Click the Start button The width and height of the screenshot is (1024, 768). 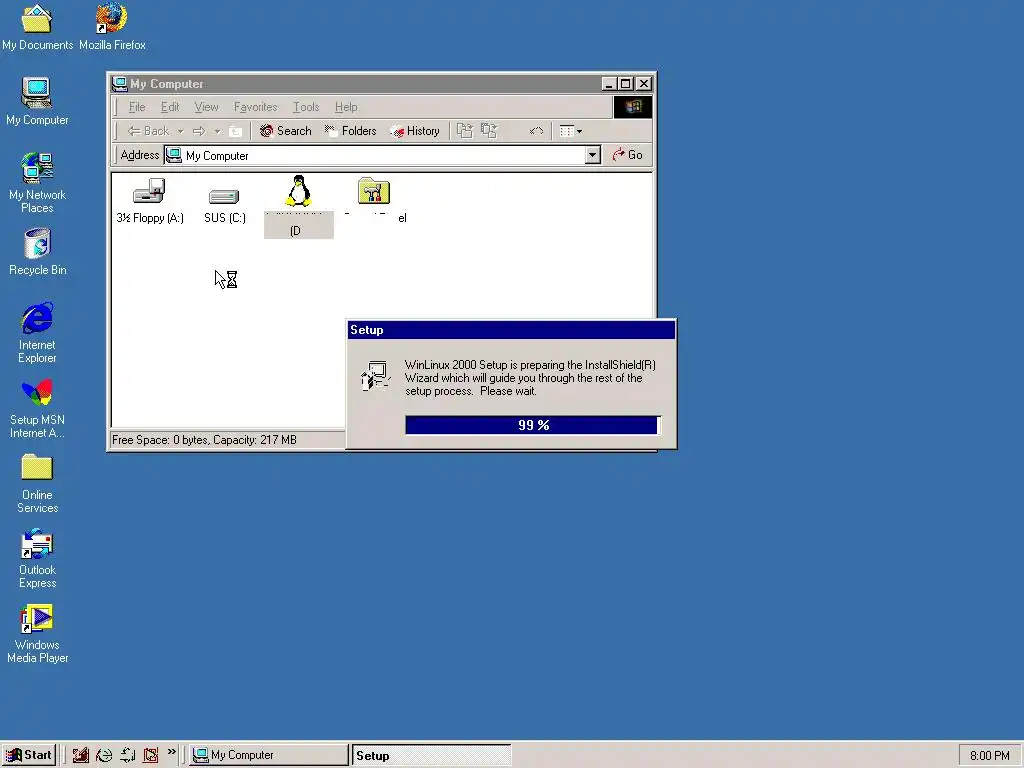pos(29,755)
